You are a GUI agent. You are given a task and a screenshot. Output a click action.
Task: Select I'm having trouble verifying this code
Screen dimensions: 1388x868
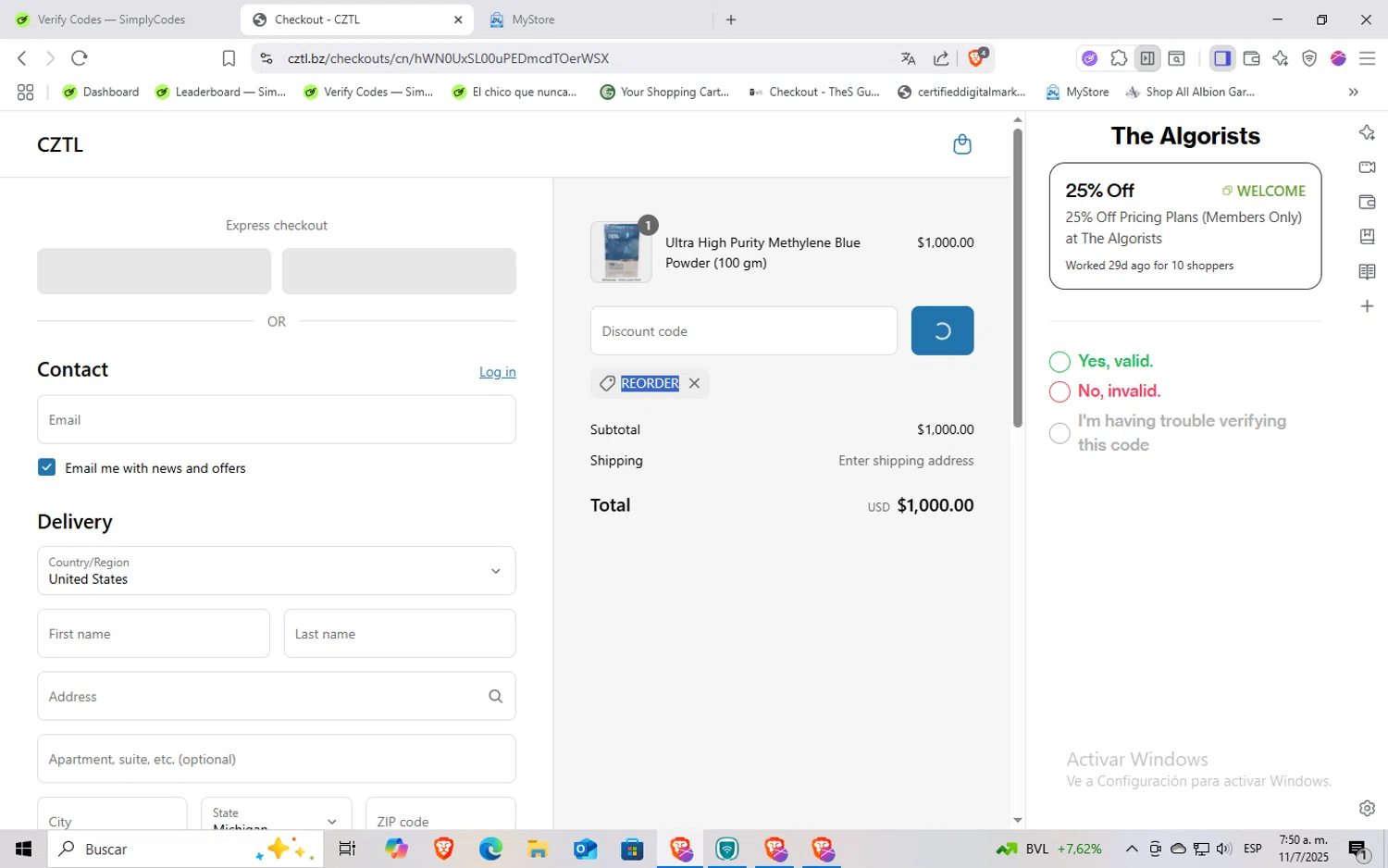coord(1060,433)
